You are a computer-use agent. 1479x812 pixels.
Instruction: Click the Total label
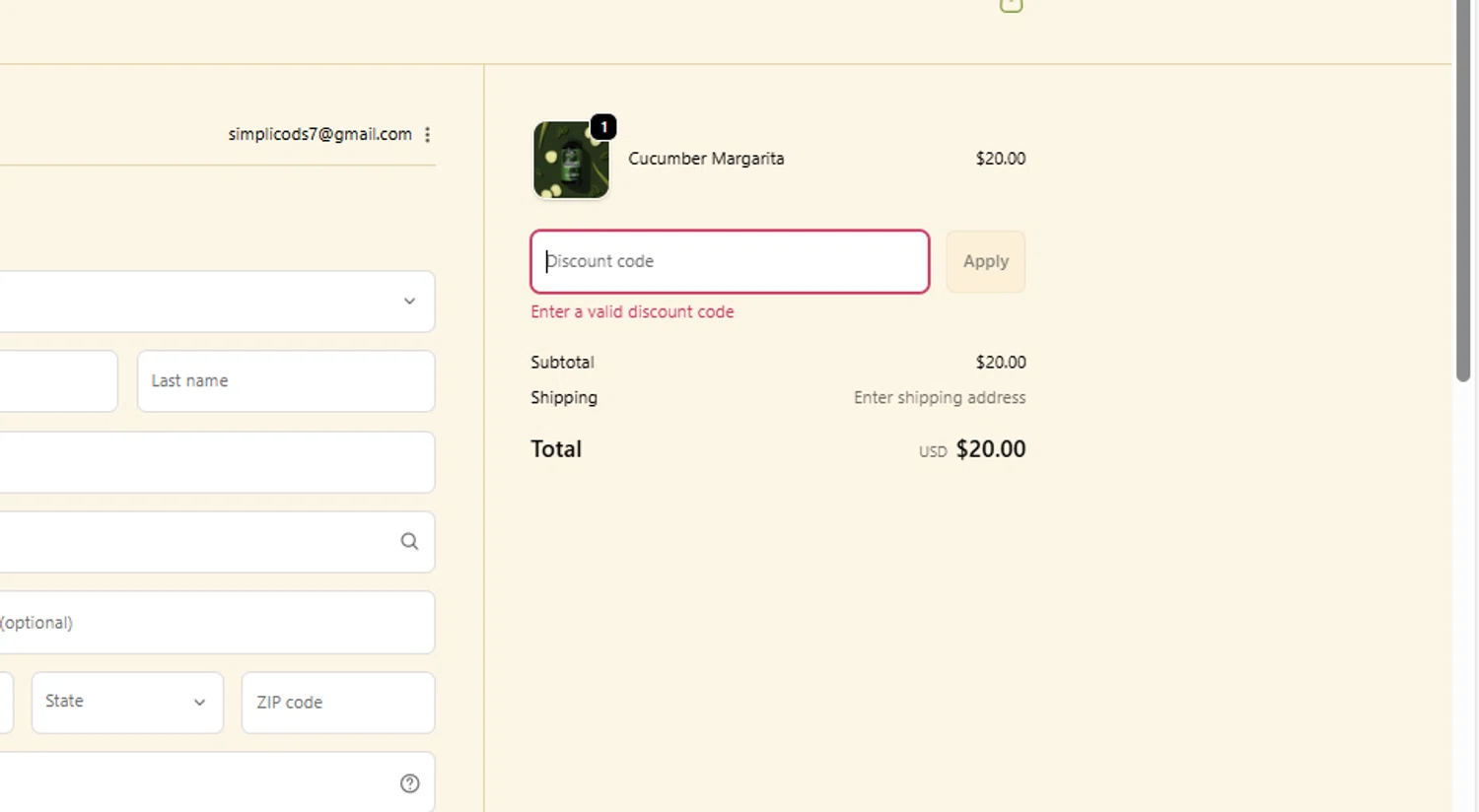click(556, 449)
